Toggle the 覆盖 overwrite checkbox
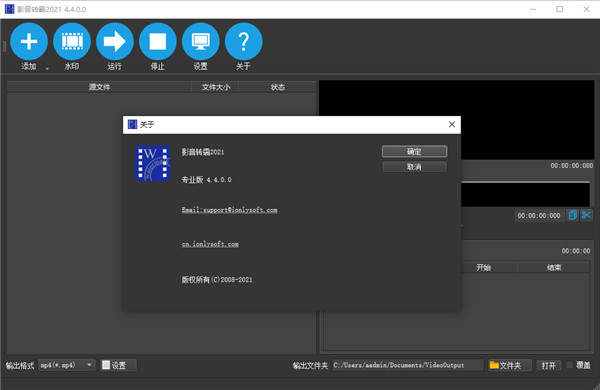600x390 pixels. pos(569,365)
